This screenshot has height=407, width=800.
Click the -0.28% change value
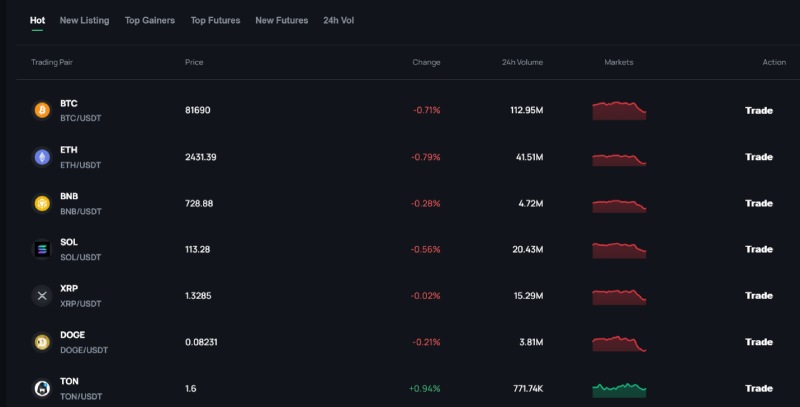pyautogui.click(x=426, y=204)
